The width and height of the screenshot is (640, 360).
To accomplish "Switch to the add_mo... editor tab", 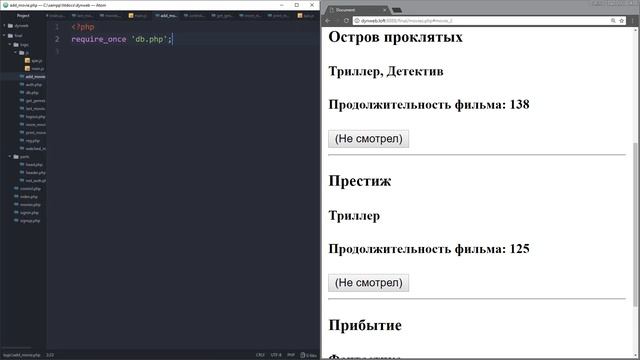I will (x=167, y=16).
